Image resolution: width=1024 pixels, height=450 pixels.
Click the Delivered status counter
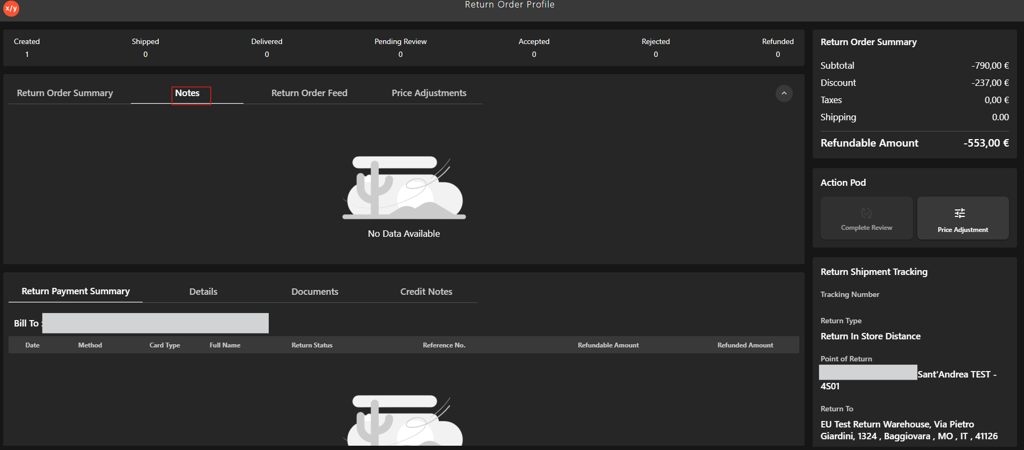point(266,48)
